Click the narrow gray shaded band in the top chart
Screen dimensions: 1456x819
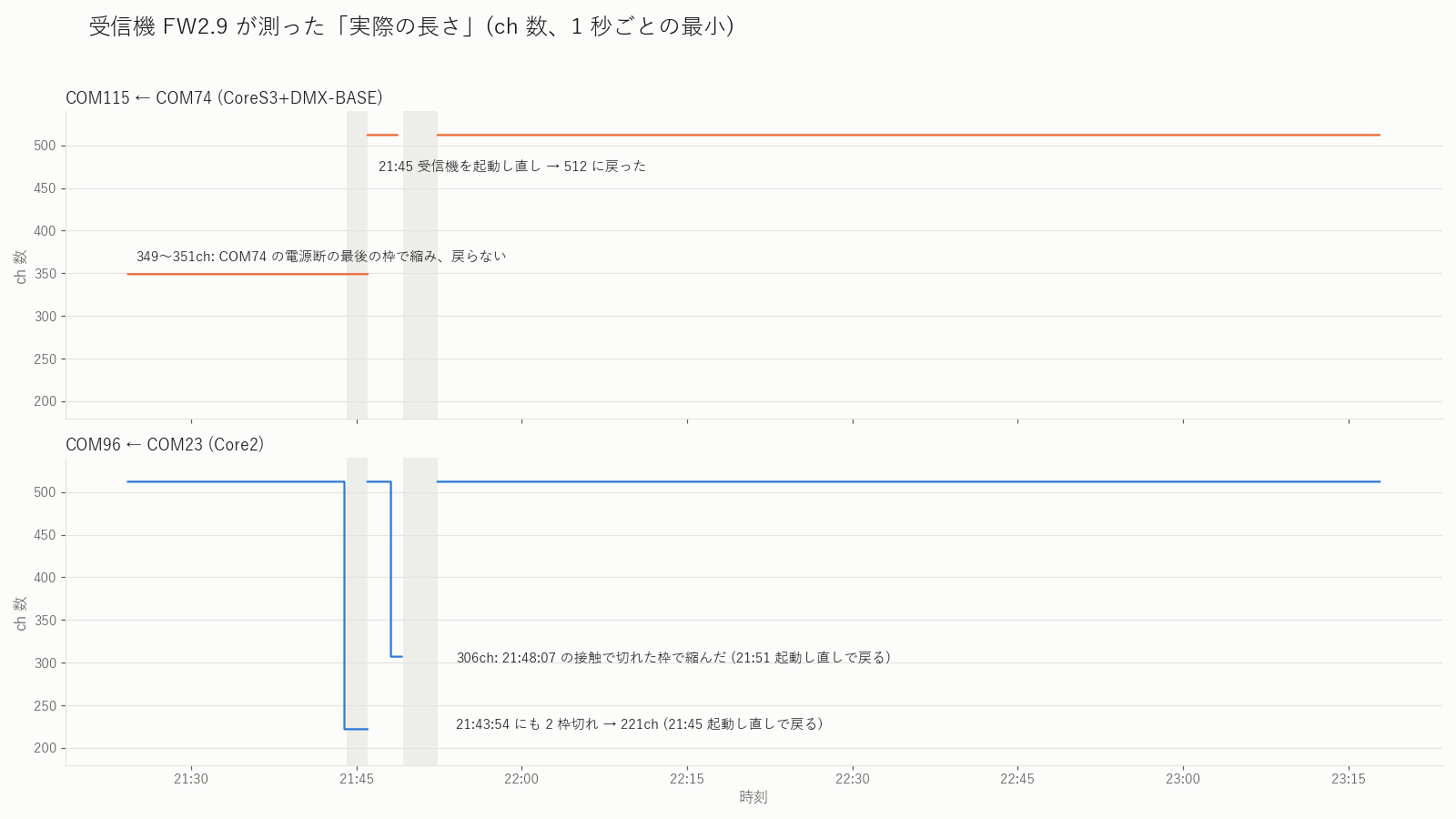357,265
